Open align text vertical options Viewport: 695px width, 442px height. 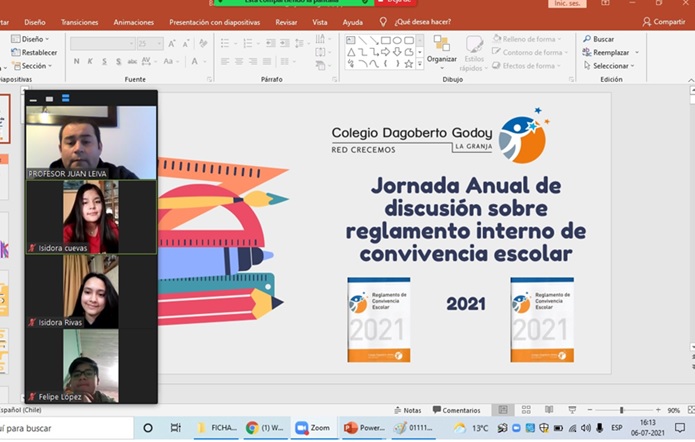coord(323,52)
